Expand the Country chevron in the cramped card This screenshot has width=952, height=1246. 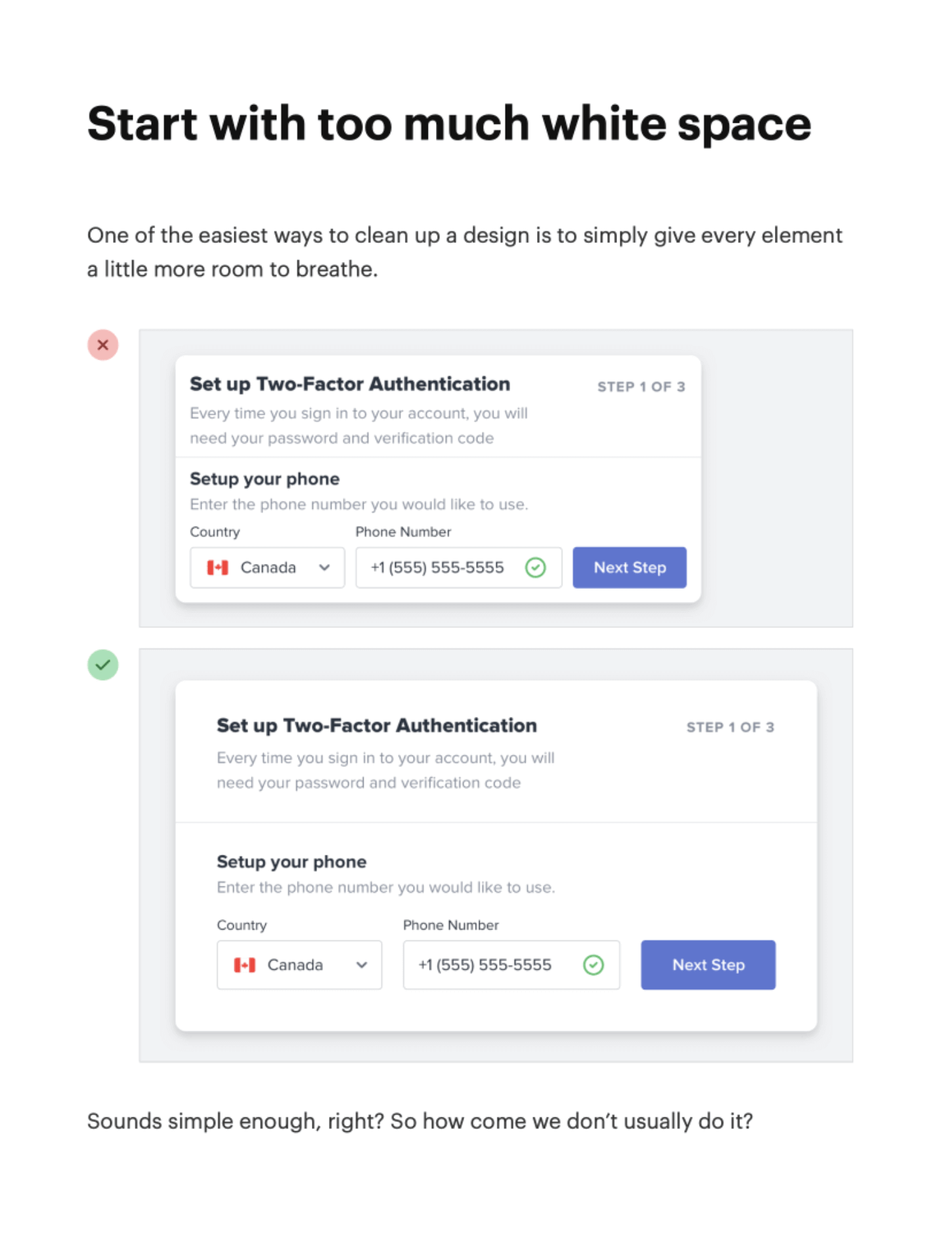point(324,567)
